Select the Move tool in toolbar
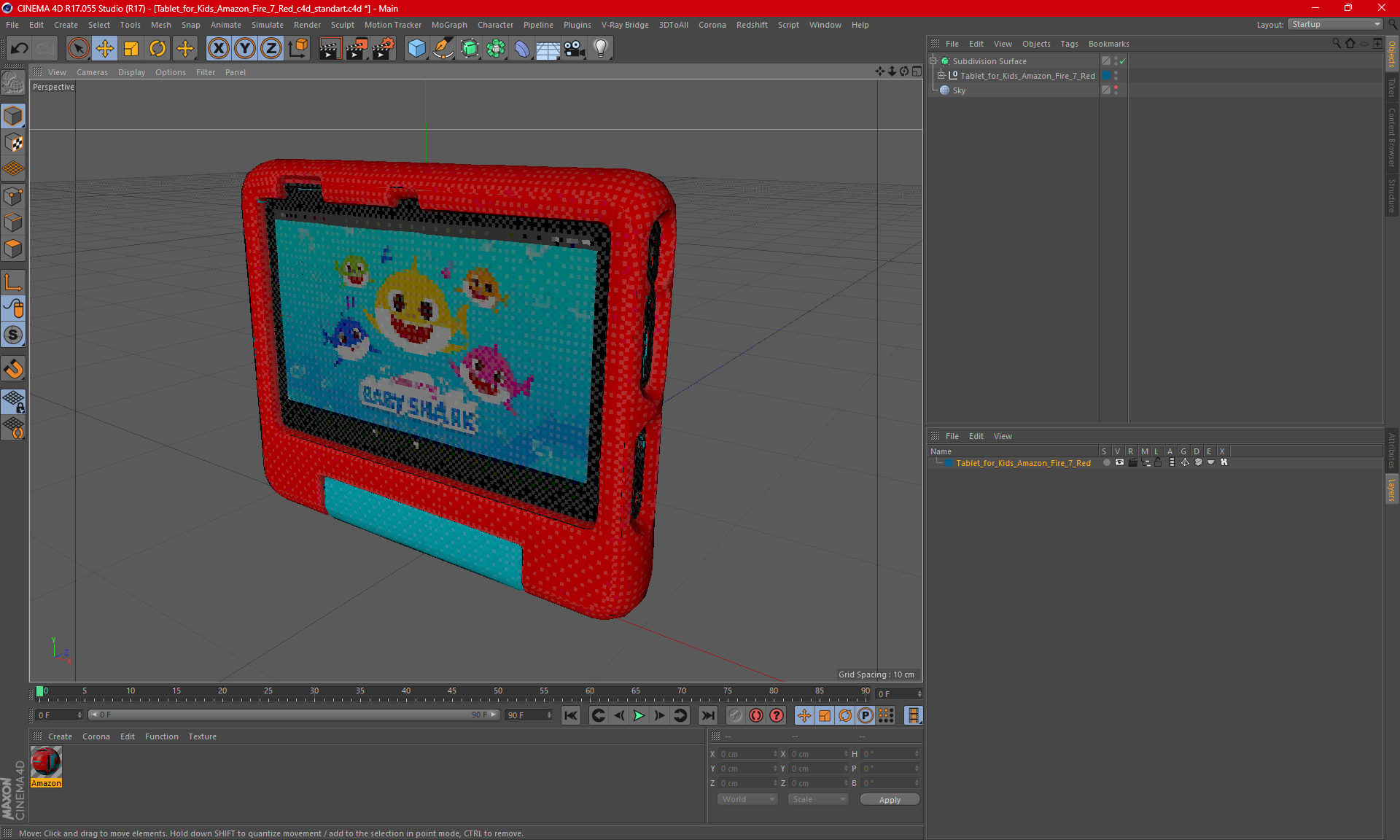Screen dimensions: 1400x840 [105, 48]
